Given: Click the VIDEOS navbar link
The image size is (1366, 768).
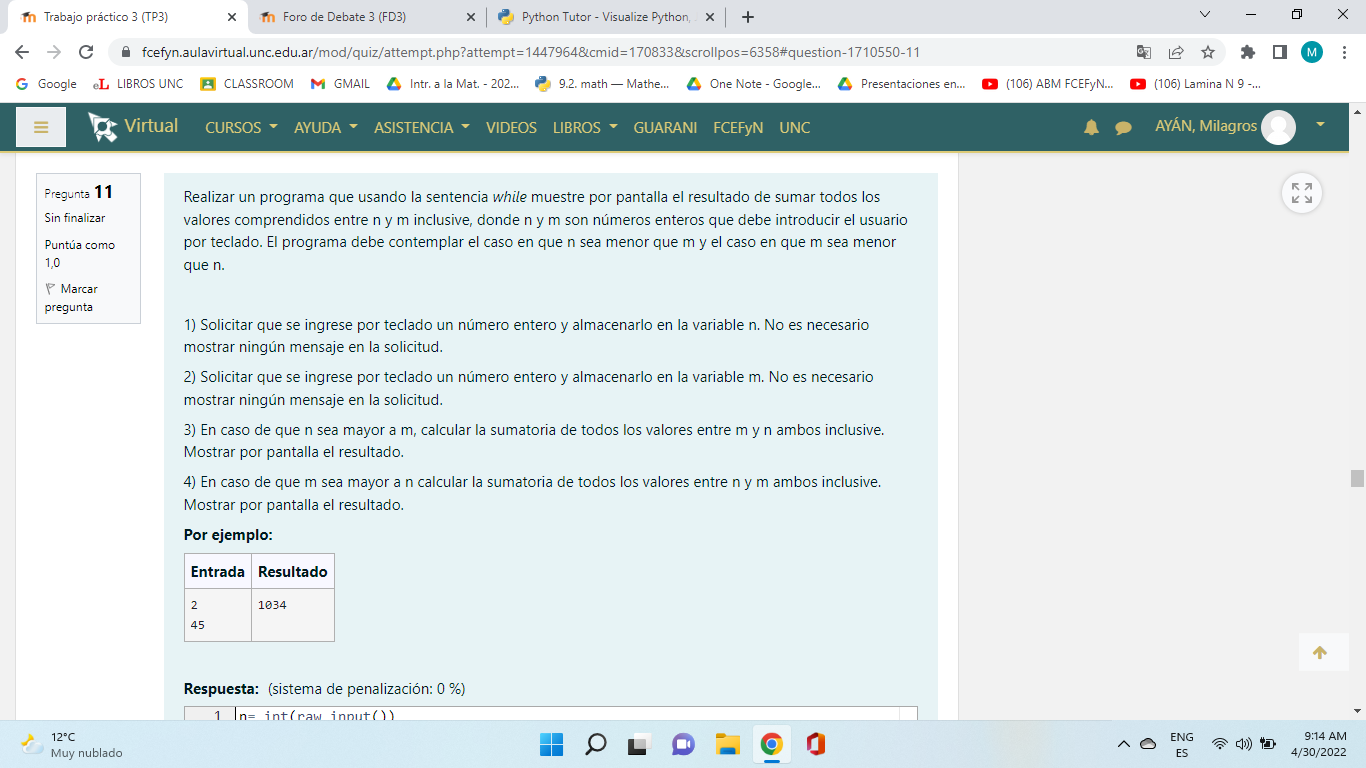Looking at the screenshot, I should tap(511, 127).
